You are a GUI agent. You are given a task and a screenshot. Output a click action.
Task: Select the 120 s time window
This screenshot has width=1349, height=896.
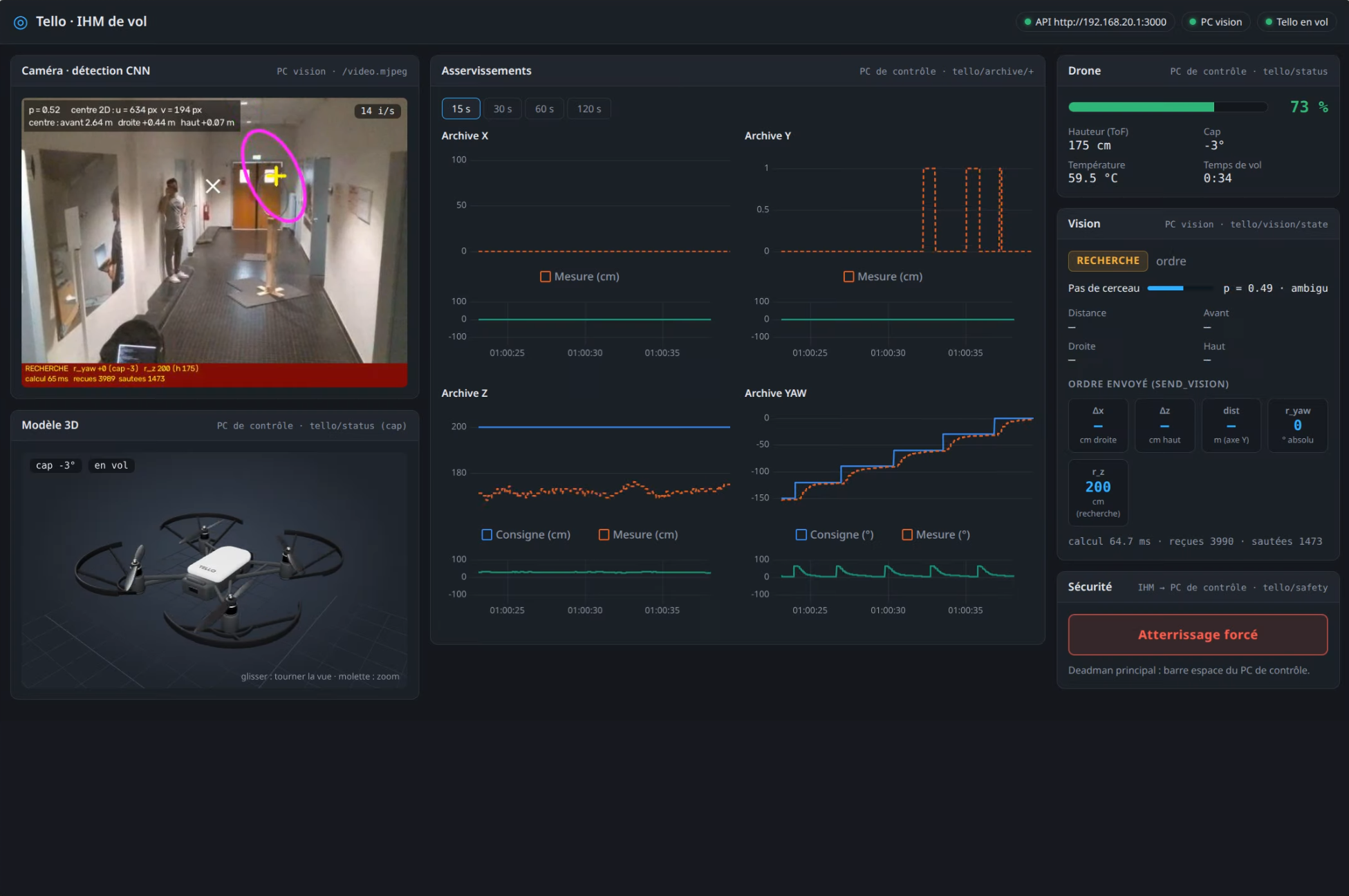tap(589, 109)
